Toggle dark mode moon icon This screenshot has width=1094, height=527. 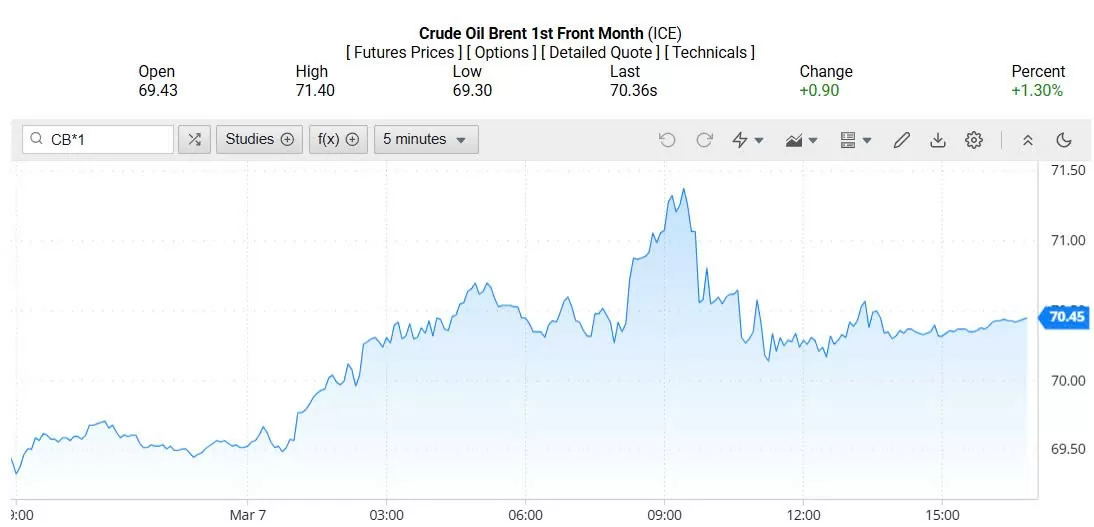coord(1064,140)
